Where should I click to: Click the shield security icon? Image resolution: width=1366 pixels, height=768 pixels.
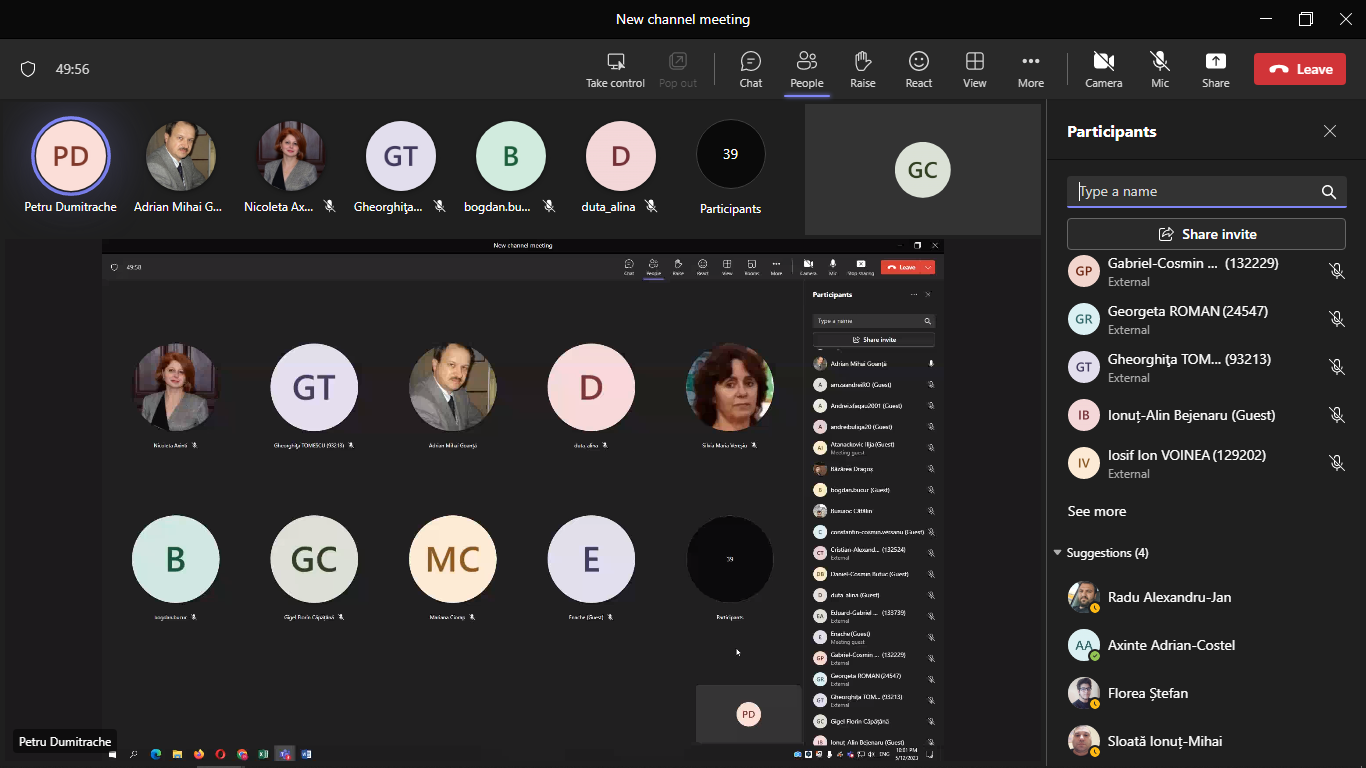tap(28, 69)
